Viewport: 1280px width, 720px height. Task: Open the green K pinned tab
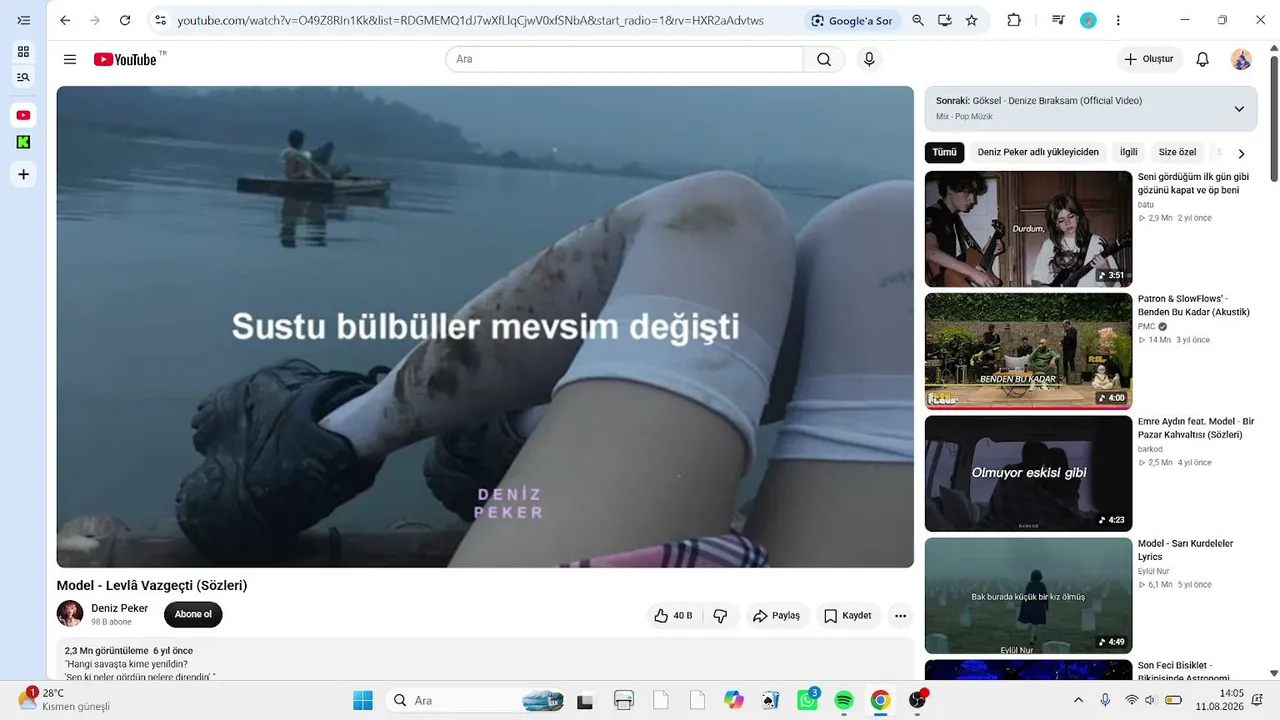tap(23, 142)
